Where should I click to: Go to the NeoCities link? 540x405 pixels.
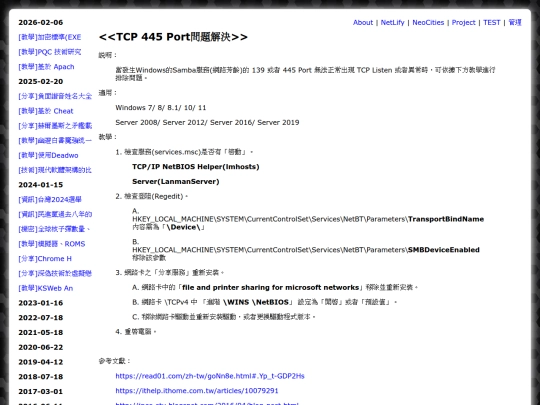(428, 23)
